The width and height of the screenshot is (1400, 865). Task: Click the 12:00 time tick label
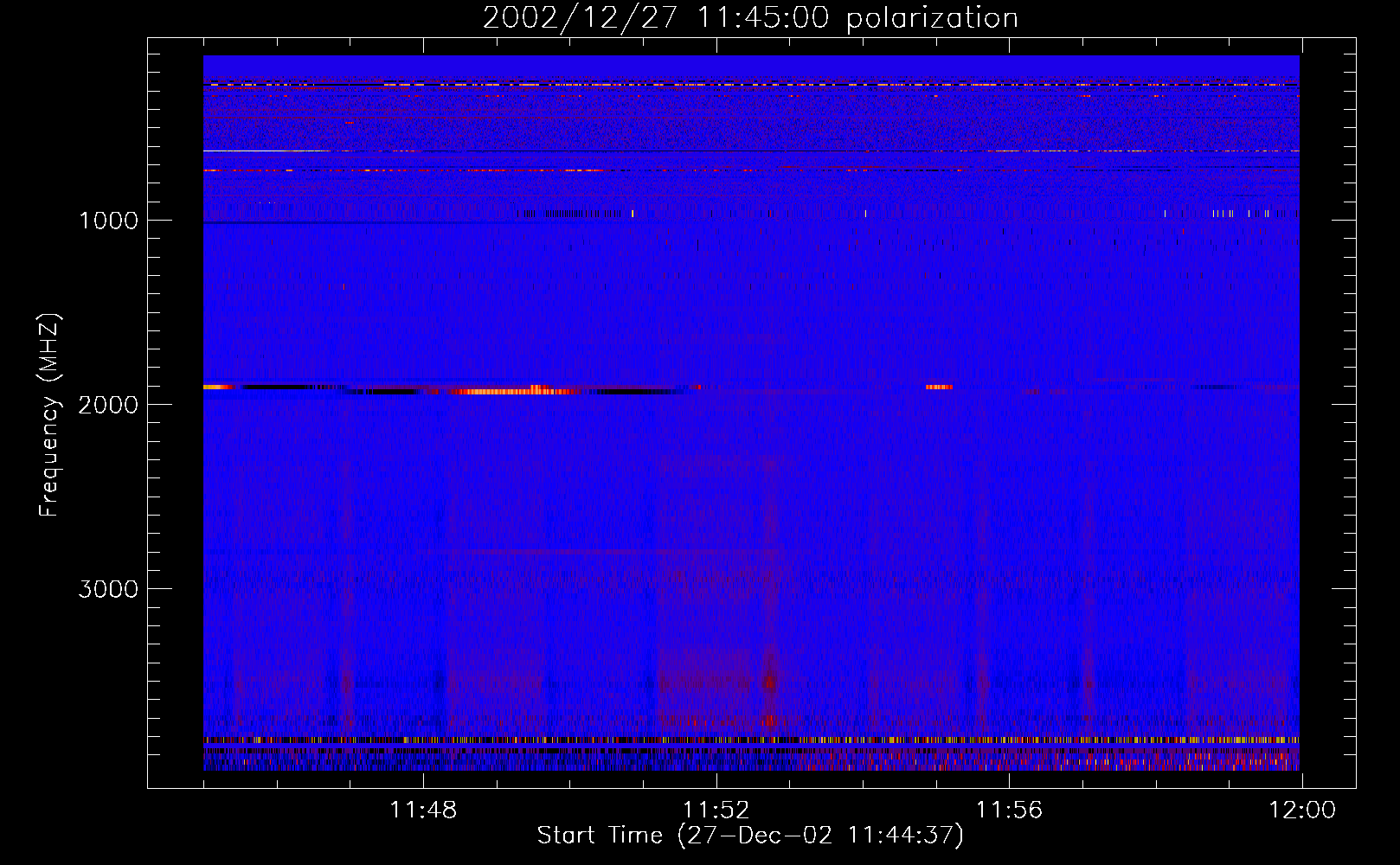coord(1302,811)
